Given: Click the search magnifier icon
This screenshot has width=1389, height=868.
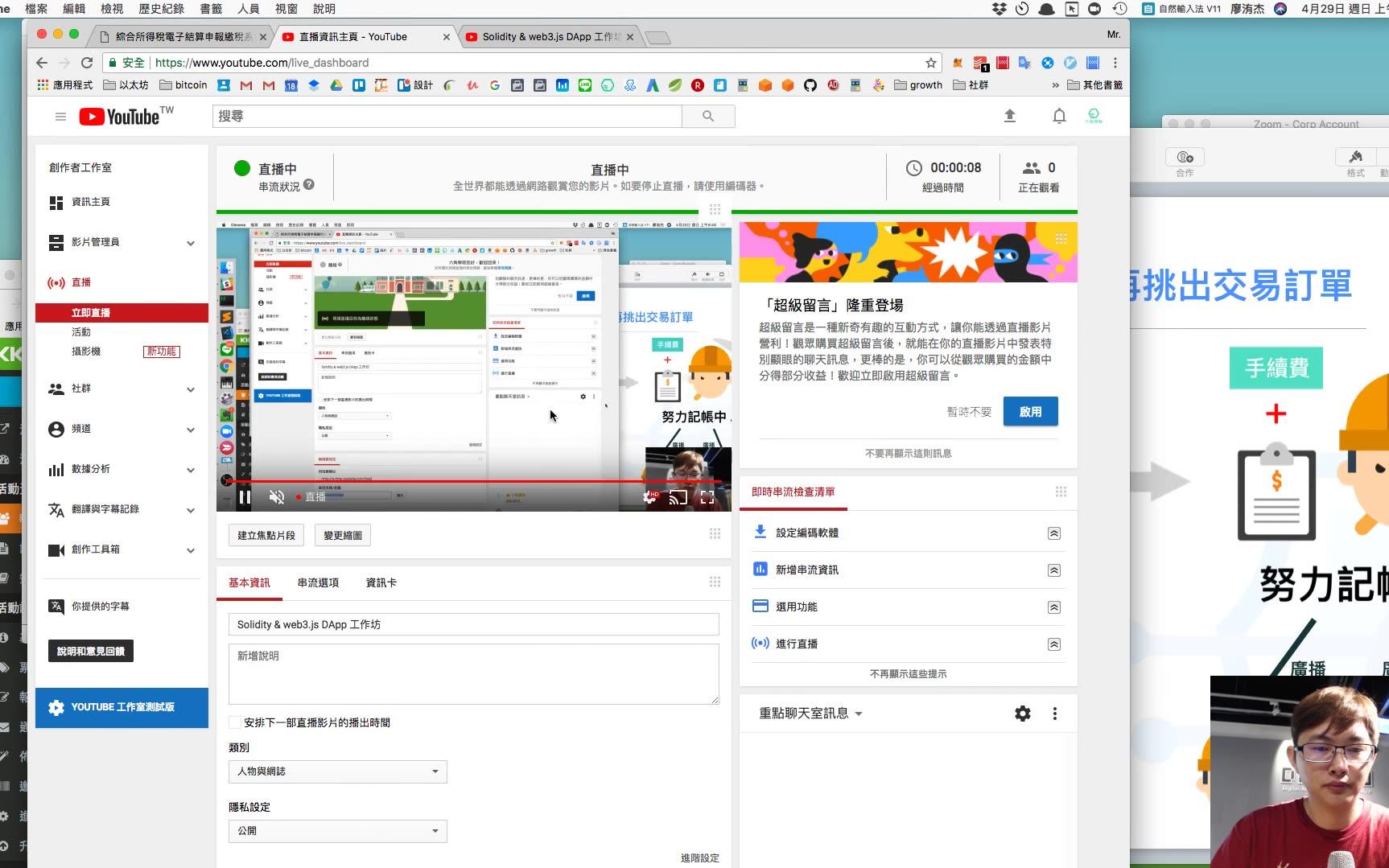Looking at the screenshot, I should (707, 116).
